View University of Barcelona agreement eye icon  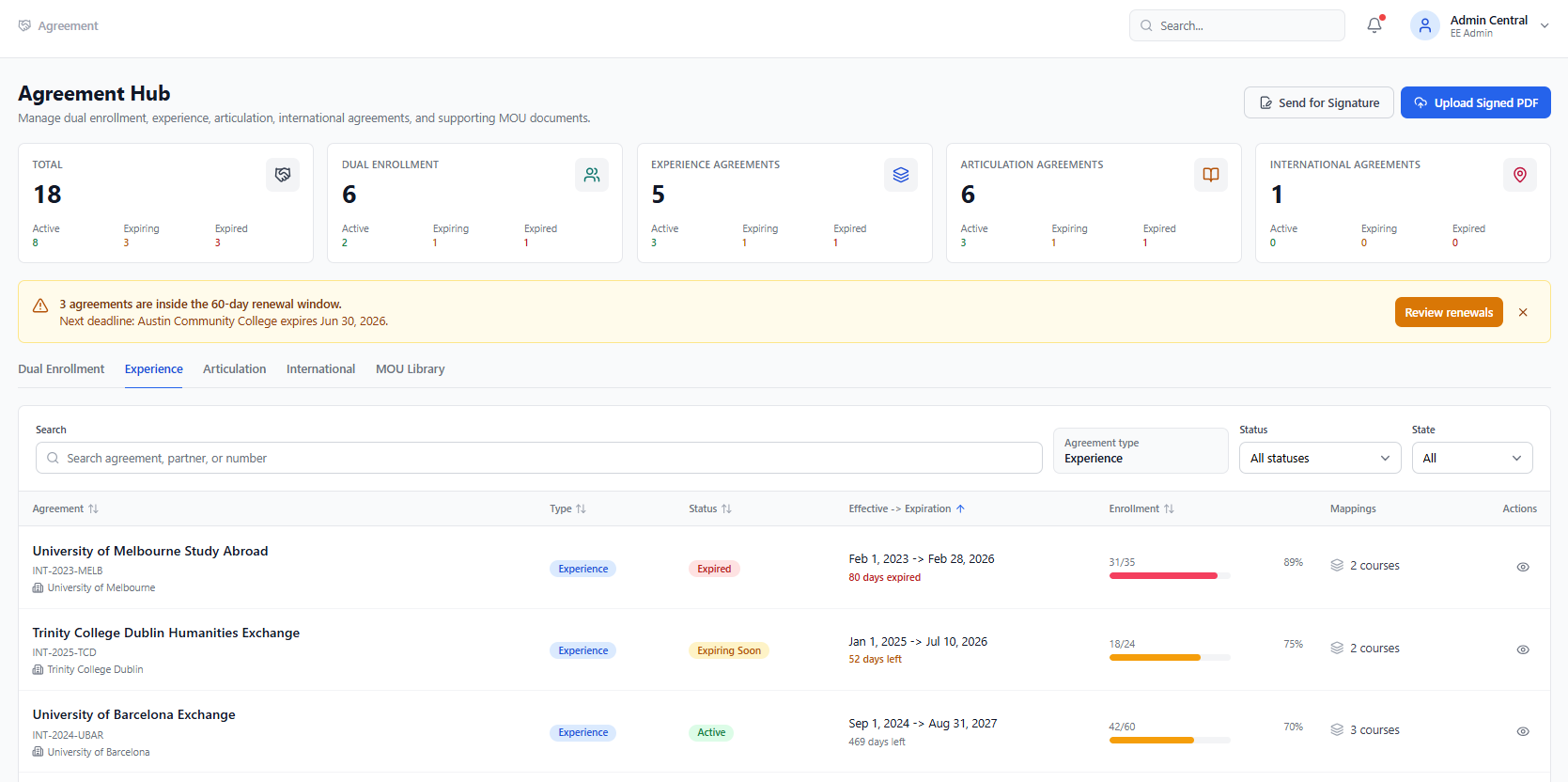[x=1523, y=731]
